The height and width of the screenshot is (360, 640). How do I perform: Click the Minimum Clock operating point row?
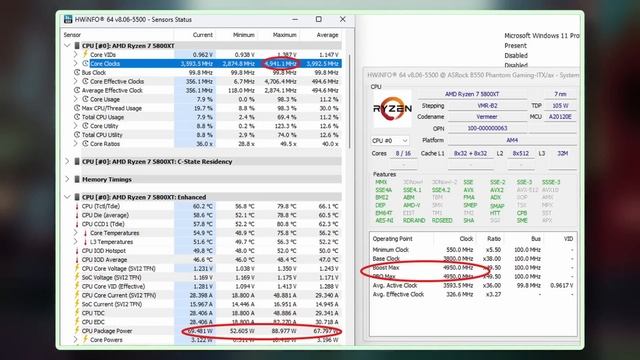pos(473,250)
